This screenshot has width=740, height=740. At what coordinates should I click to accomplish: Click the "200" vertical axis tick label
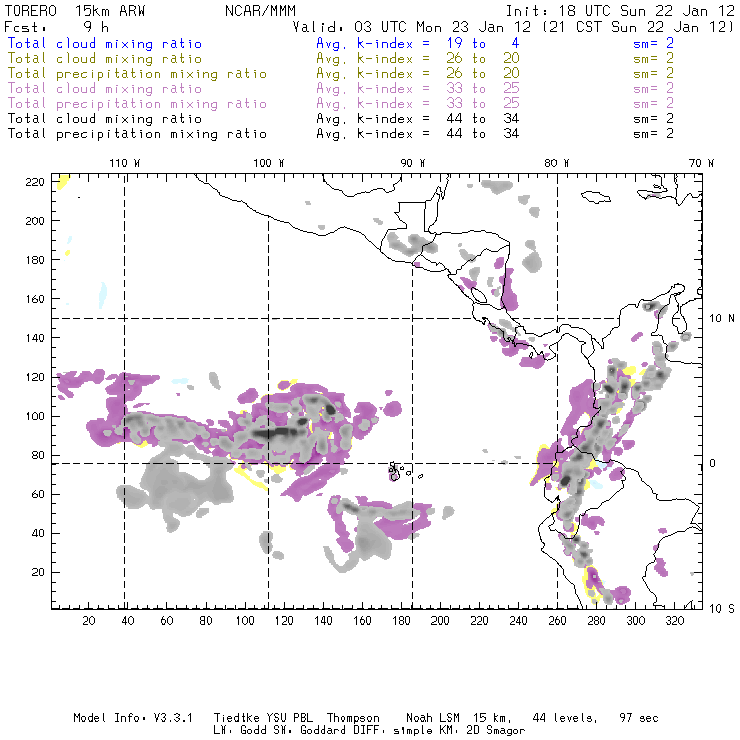pyautogui.click(x=34, y=221)
